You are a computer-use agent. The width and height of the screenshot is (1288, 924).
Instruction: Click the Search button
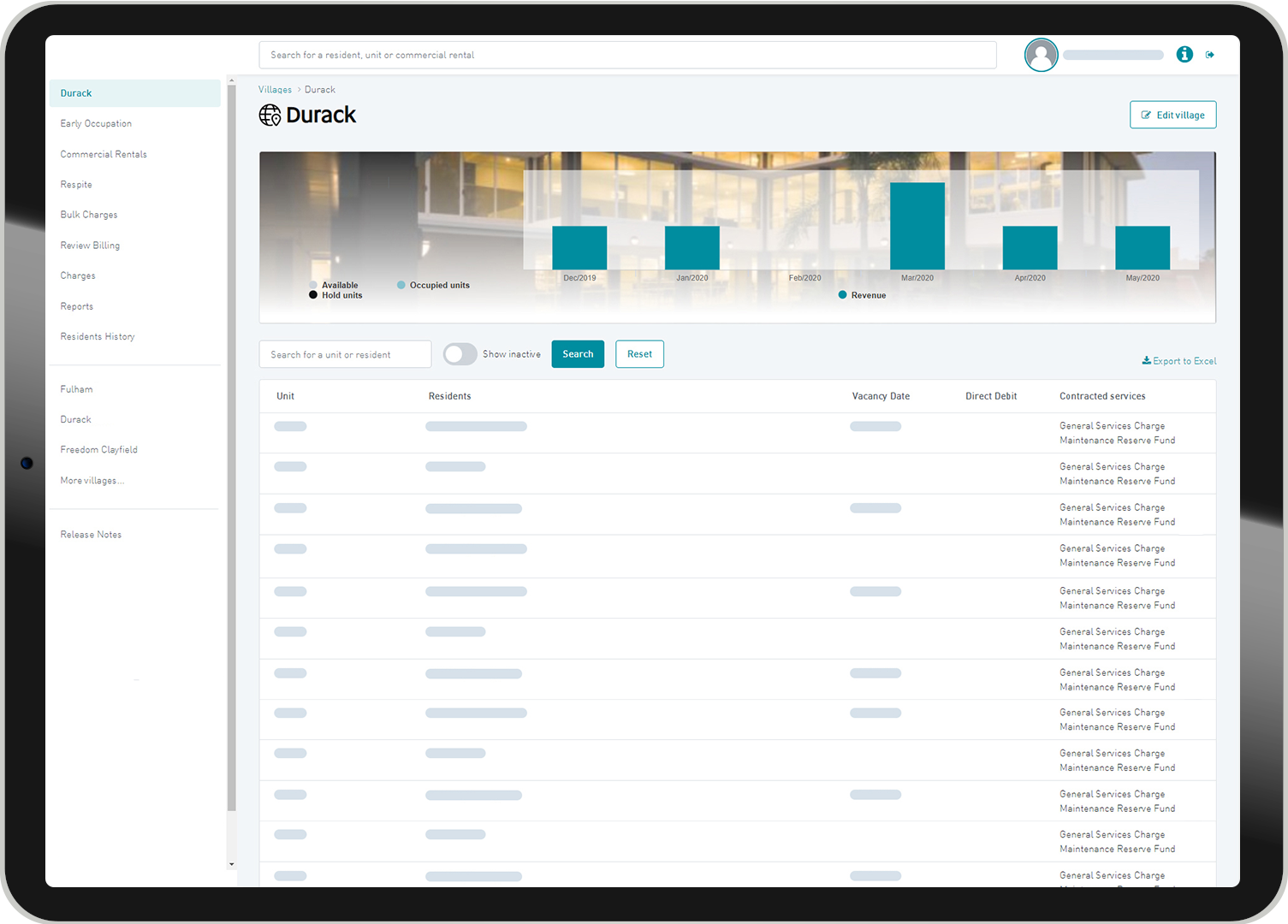(x=578, y=354)
